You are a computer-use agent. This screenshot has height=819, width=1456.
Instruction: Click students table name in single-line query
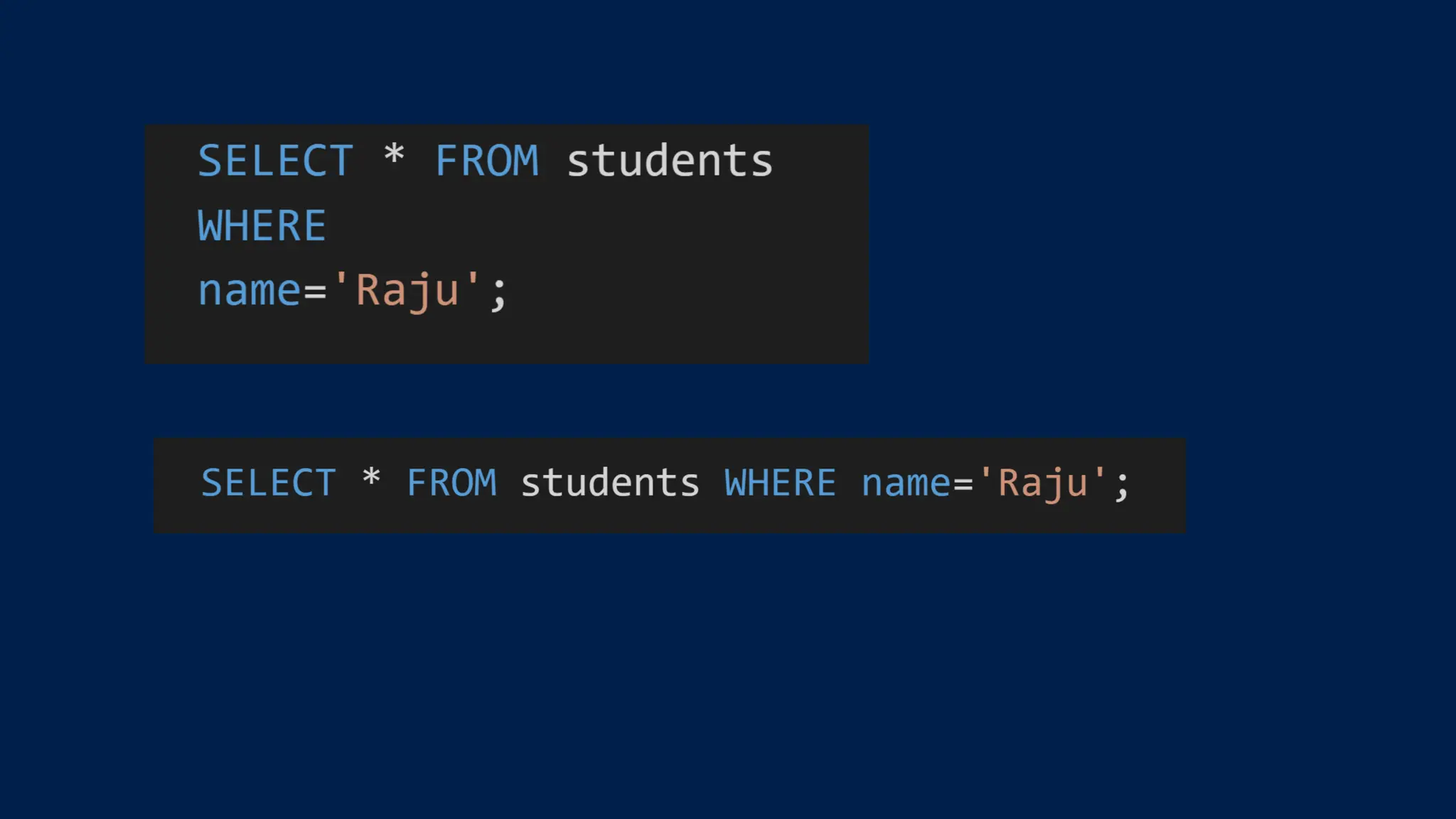pyautogui.click(x=611, y=483)
